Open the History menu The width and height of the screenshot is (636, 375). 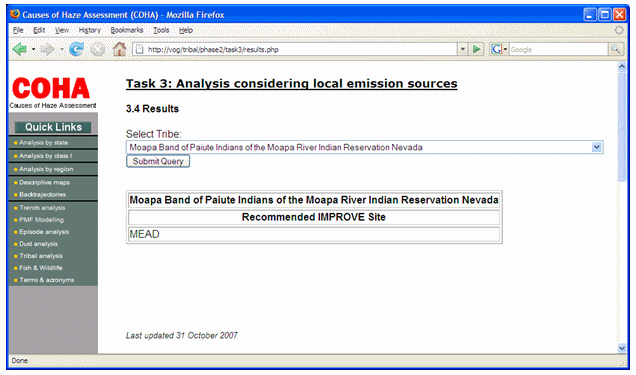(89, 30)
